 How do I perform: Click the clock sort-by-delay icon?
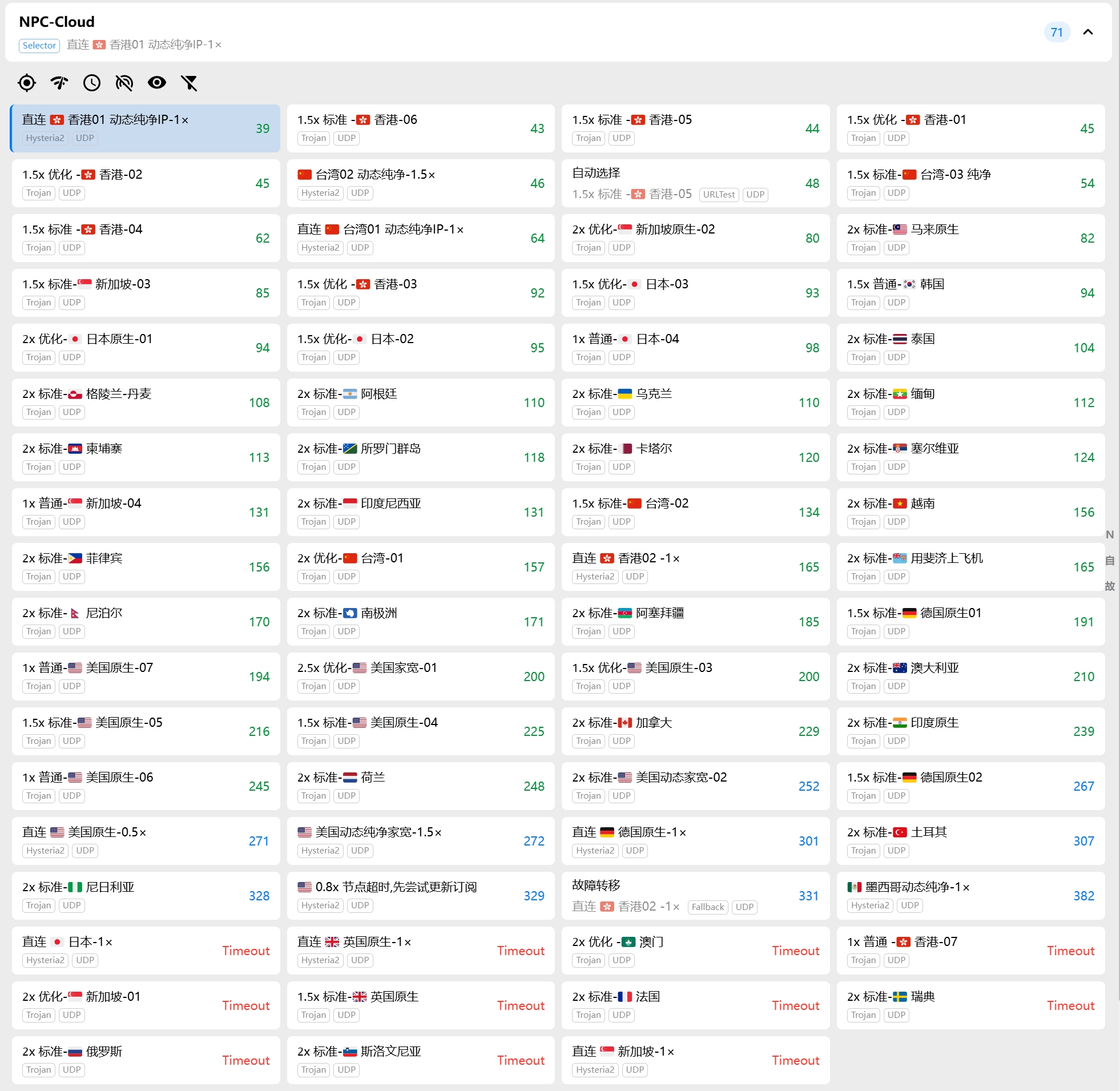92,83
